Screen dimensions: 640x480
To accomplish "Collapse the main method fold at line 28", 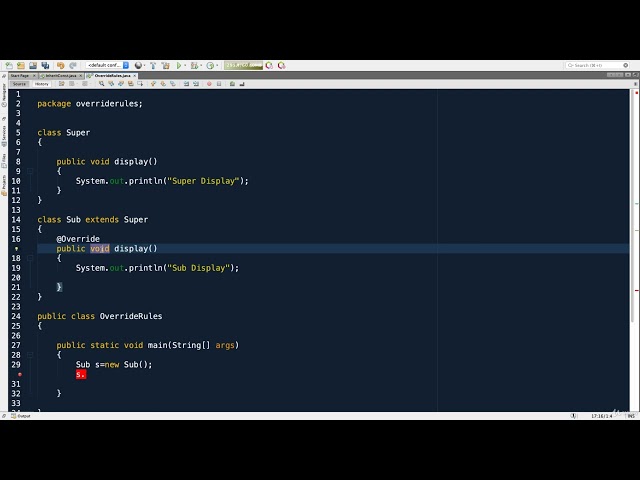I will click(x=30, y=355).
